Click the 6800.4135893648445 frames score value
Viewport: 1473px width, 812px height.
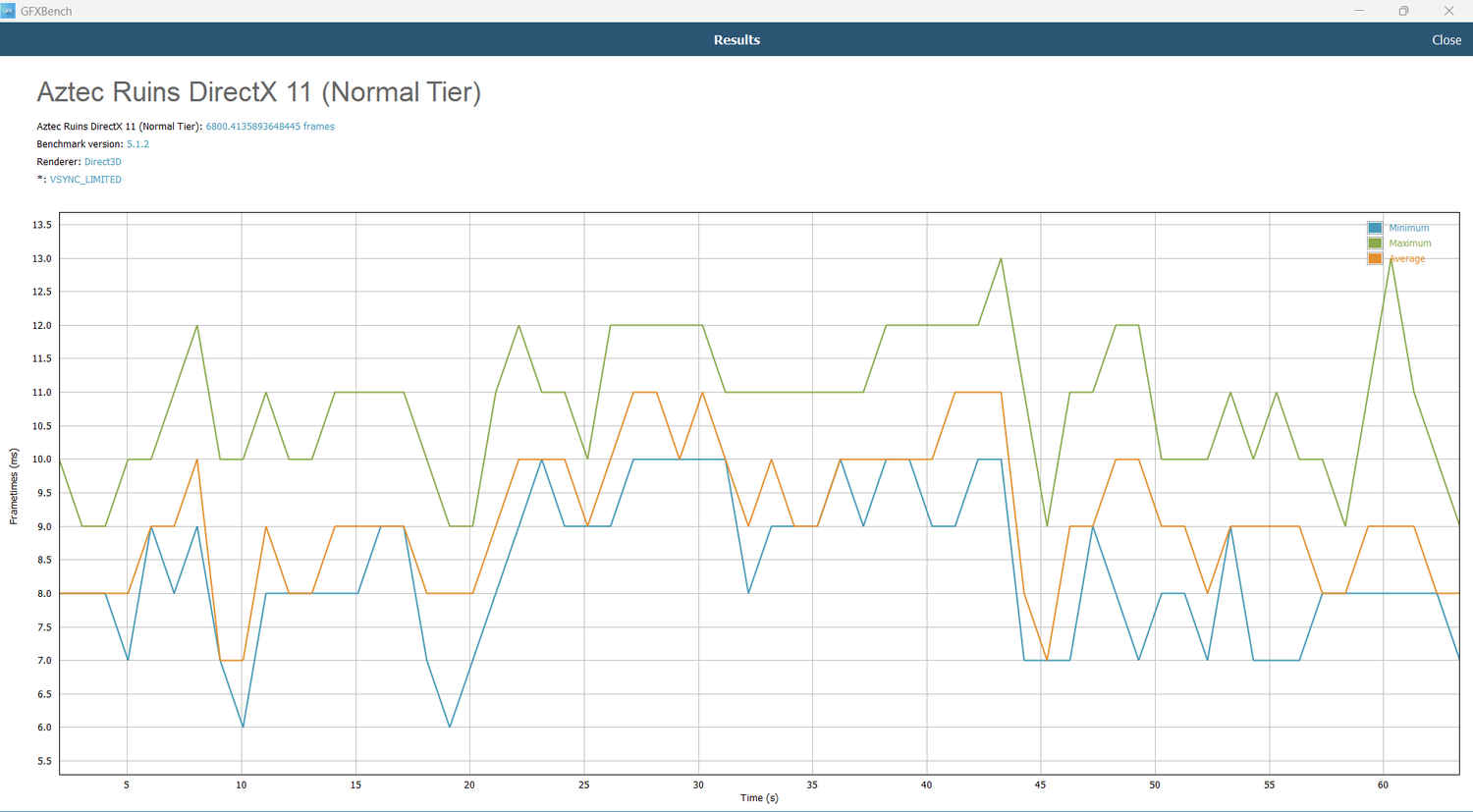(270, 127)
